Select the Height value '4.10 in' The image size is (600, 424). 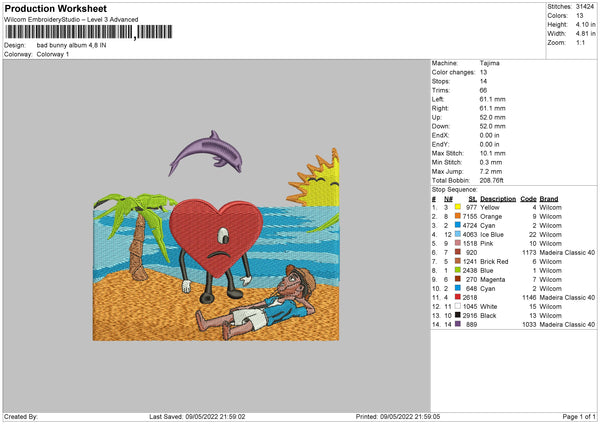pyautogui.click(x=585, y=24)
